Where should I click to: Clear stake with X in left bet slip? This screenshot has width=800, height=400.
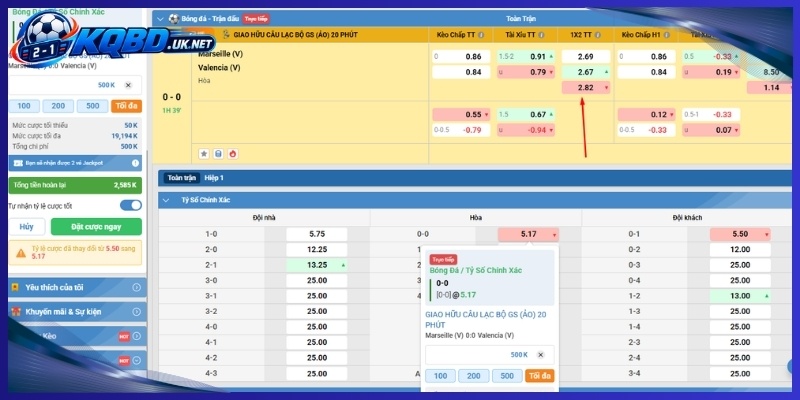128,85
